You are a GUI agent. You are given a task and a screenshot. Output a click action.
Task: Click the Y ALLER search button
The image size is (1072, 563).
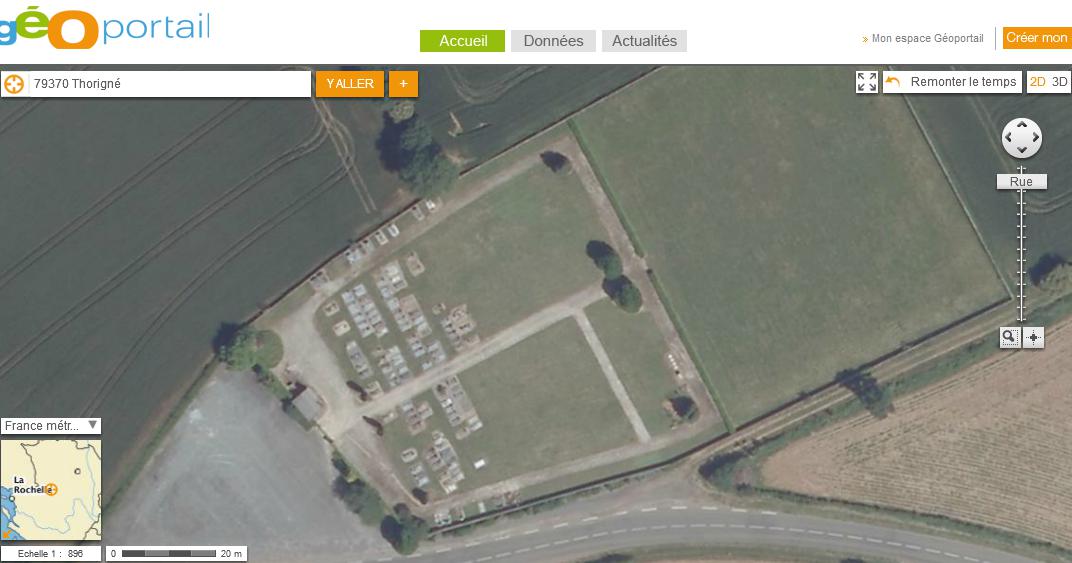point(349,83)
